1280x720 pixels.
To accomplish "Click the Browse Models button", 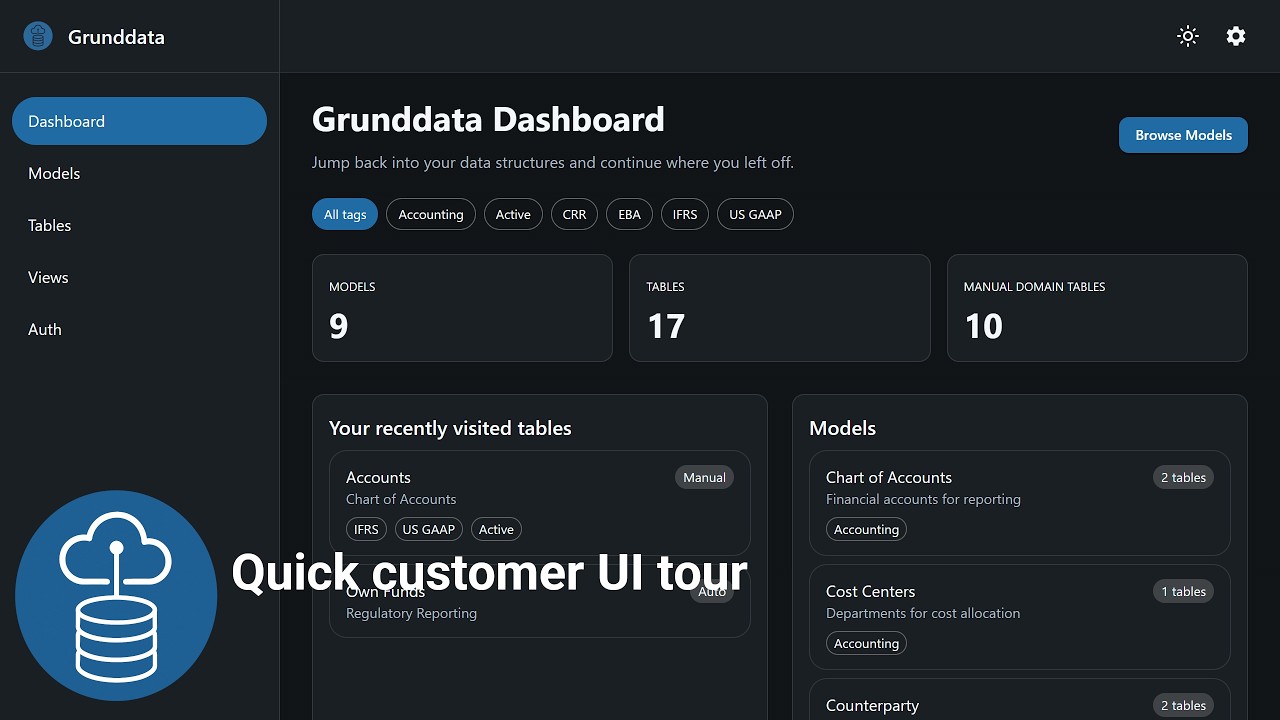I will click(1183, 135).
